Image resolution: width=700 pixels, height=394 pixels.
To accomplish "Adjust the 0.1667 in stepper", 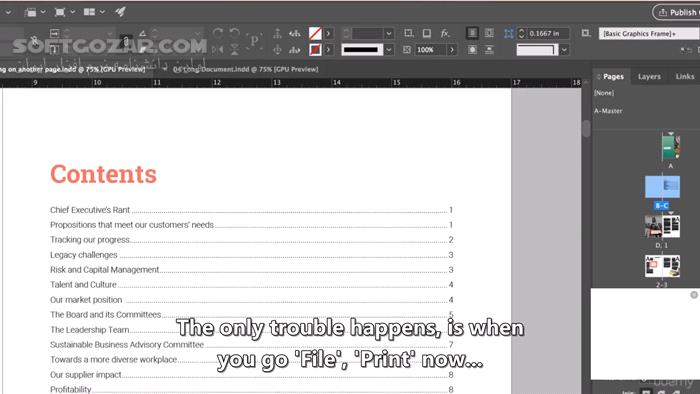I will (x=521, y=33).
